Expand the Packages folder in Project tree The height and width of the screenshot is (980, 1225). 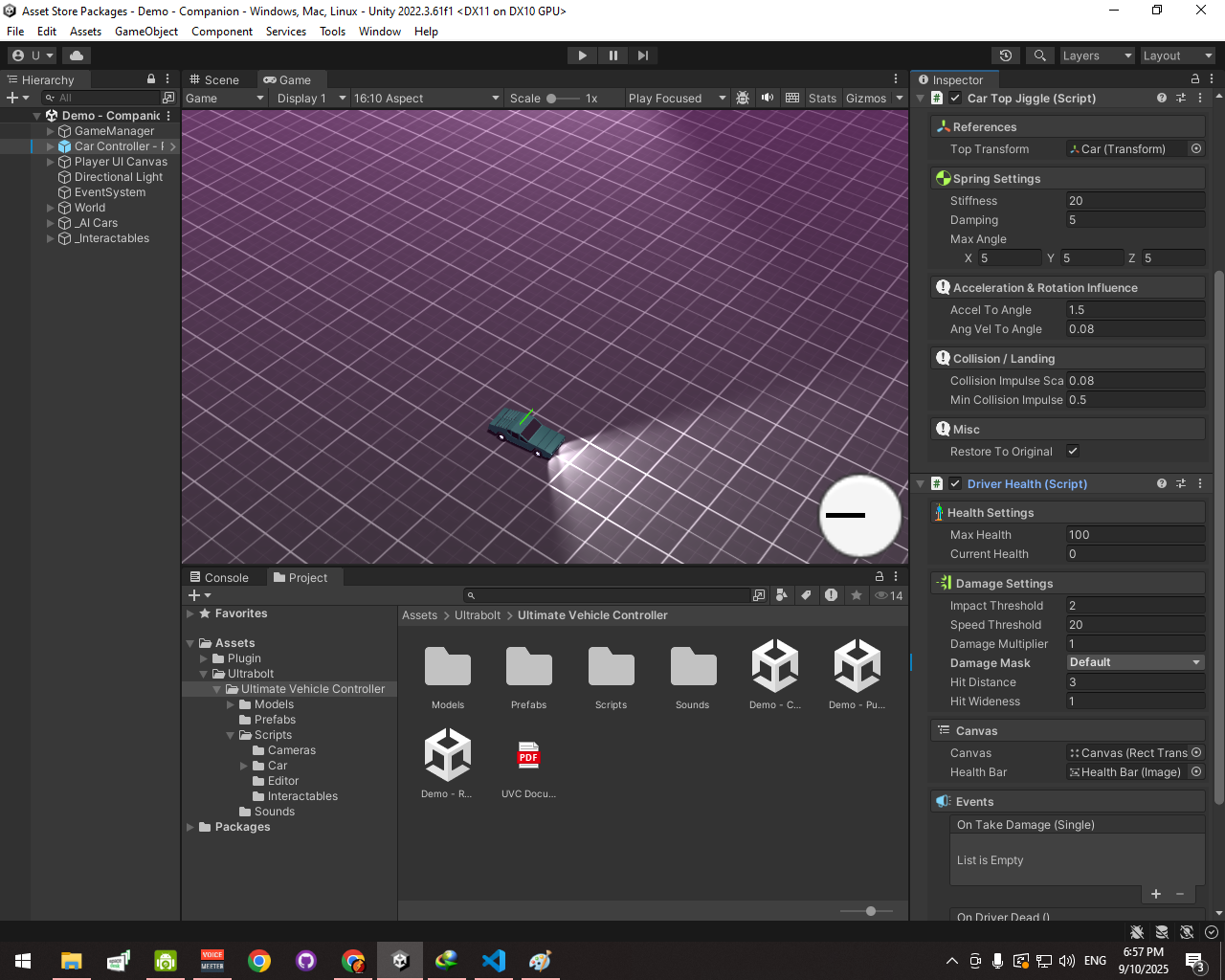(190, 827)
